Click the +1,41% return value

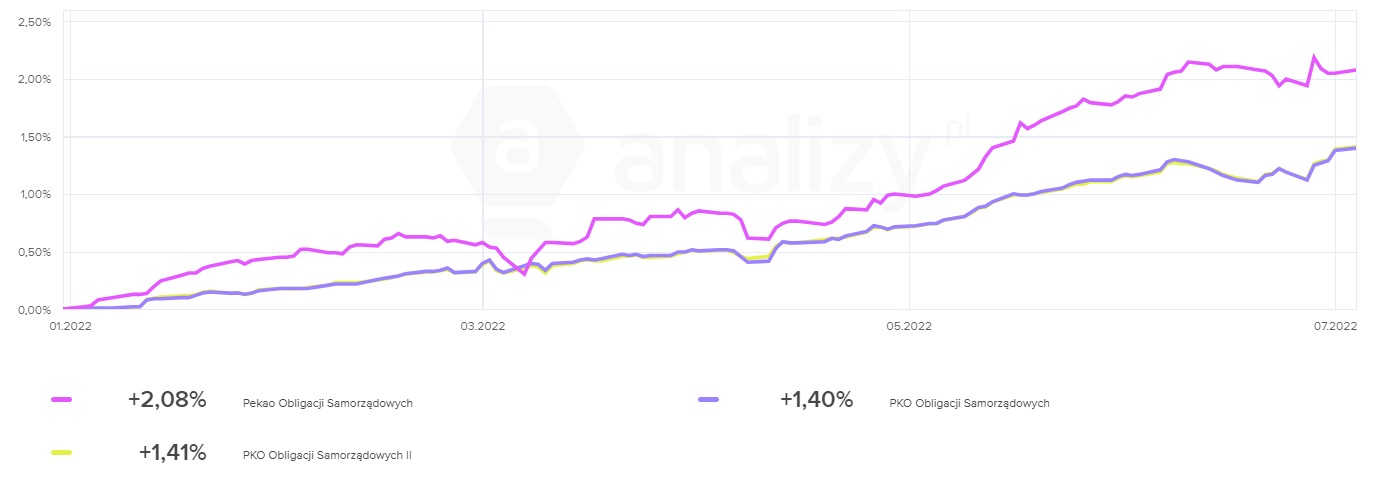pyautogui.click(x=172, y=453)
